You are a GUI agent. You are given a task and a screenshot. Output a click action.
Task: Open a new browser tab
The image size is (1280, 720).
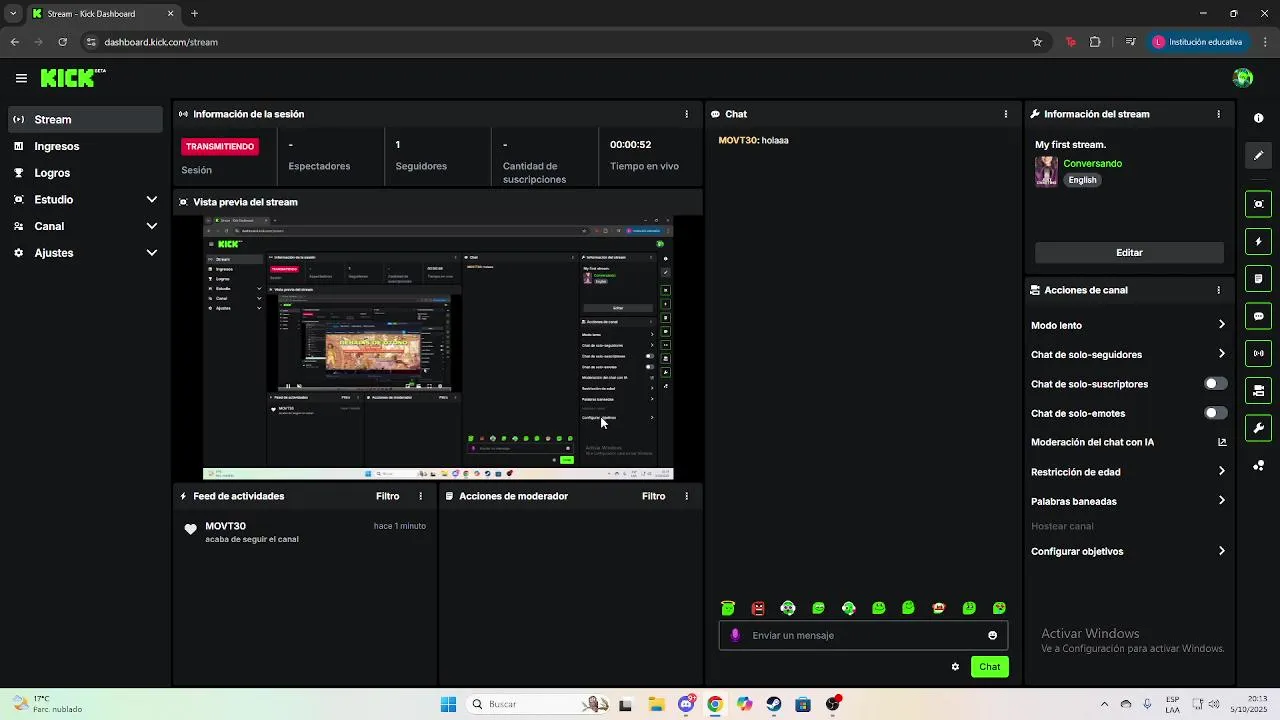(194, 14)
